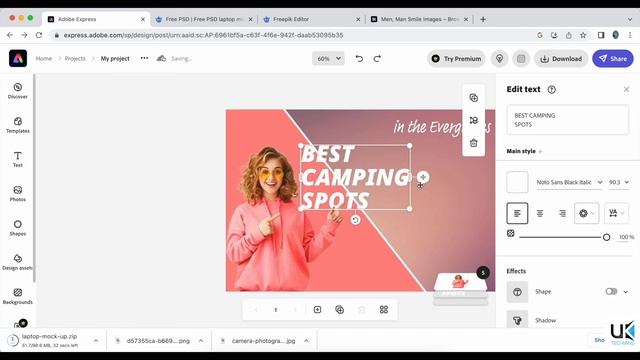640x360 pixels.
Task: Click the Try Premium button
Action: tap(457, 59)
